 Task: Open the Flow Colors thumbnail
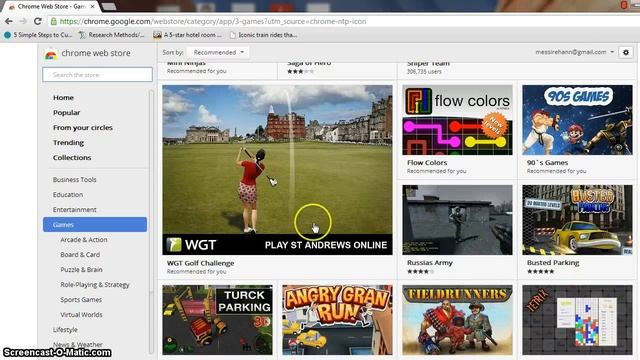coord(457,120)
